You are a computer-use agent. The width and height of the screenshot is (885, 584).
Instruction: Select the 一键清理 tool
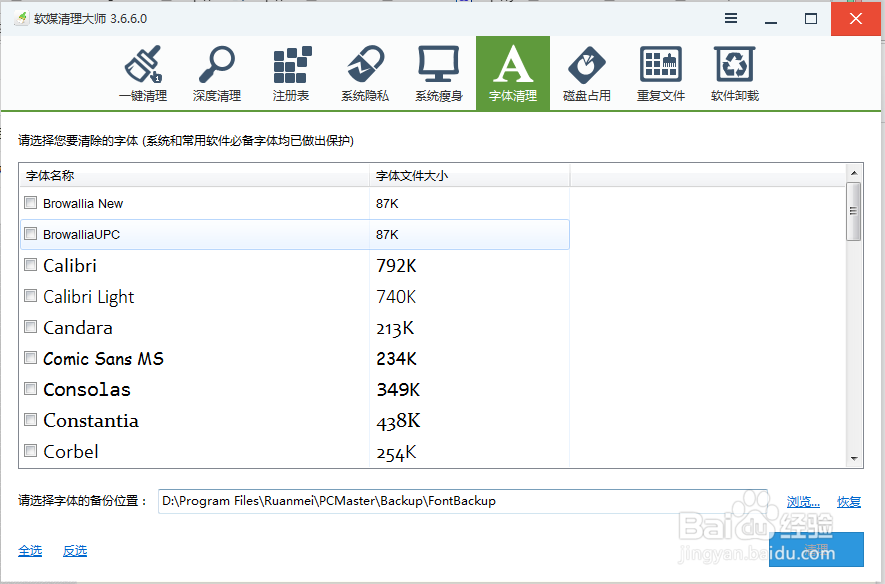(x=143, y=70)
